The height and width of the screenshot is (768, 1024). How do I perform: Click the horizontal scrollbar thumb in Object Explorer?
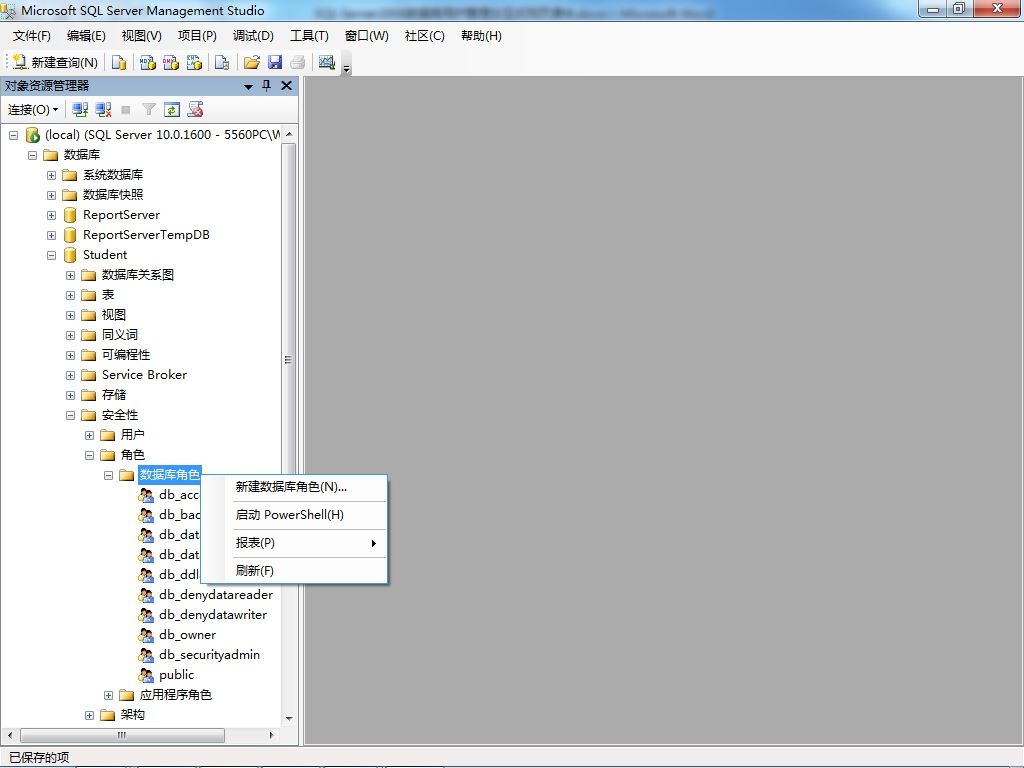[122, 735]
